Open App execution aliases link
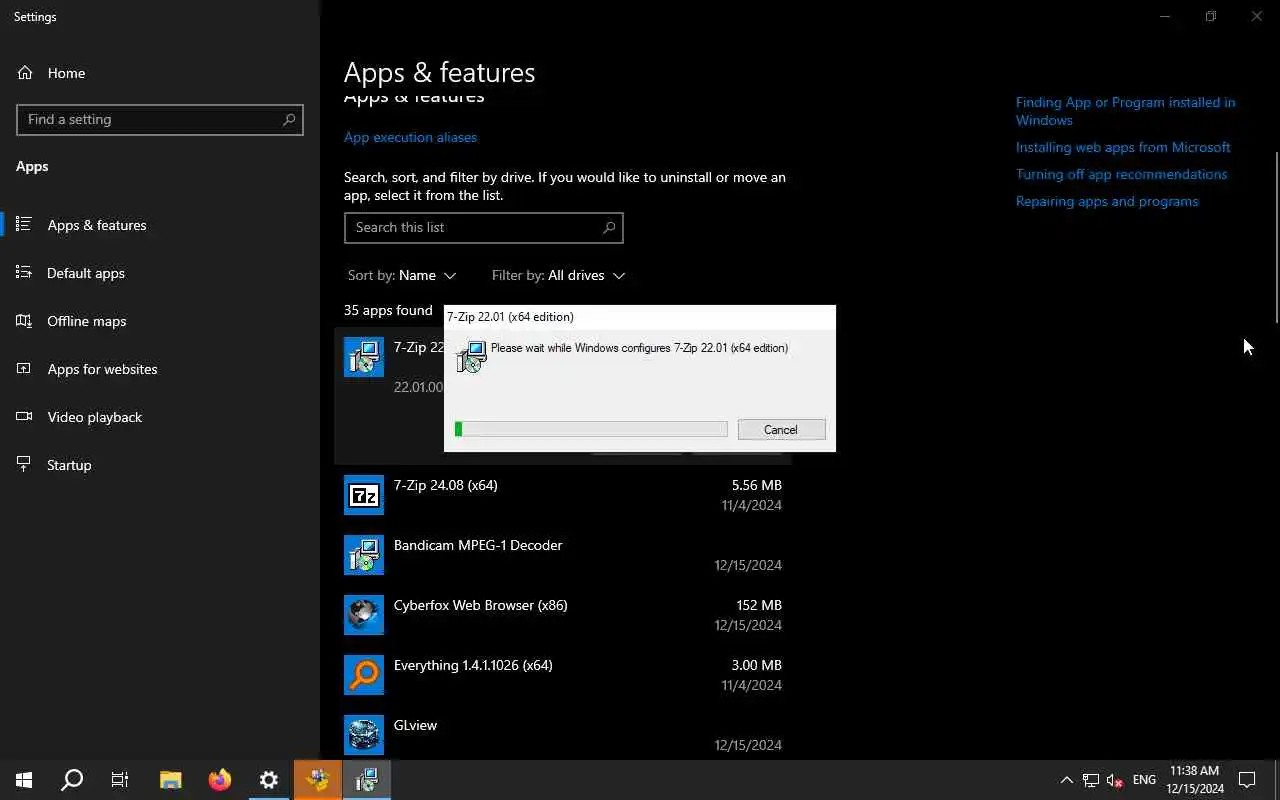The width and height of the screenshot is (1280, 800). (410, 137)
